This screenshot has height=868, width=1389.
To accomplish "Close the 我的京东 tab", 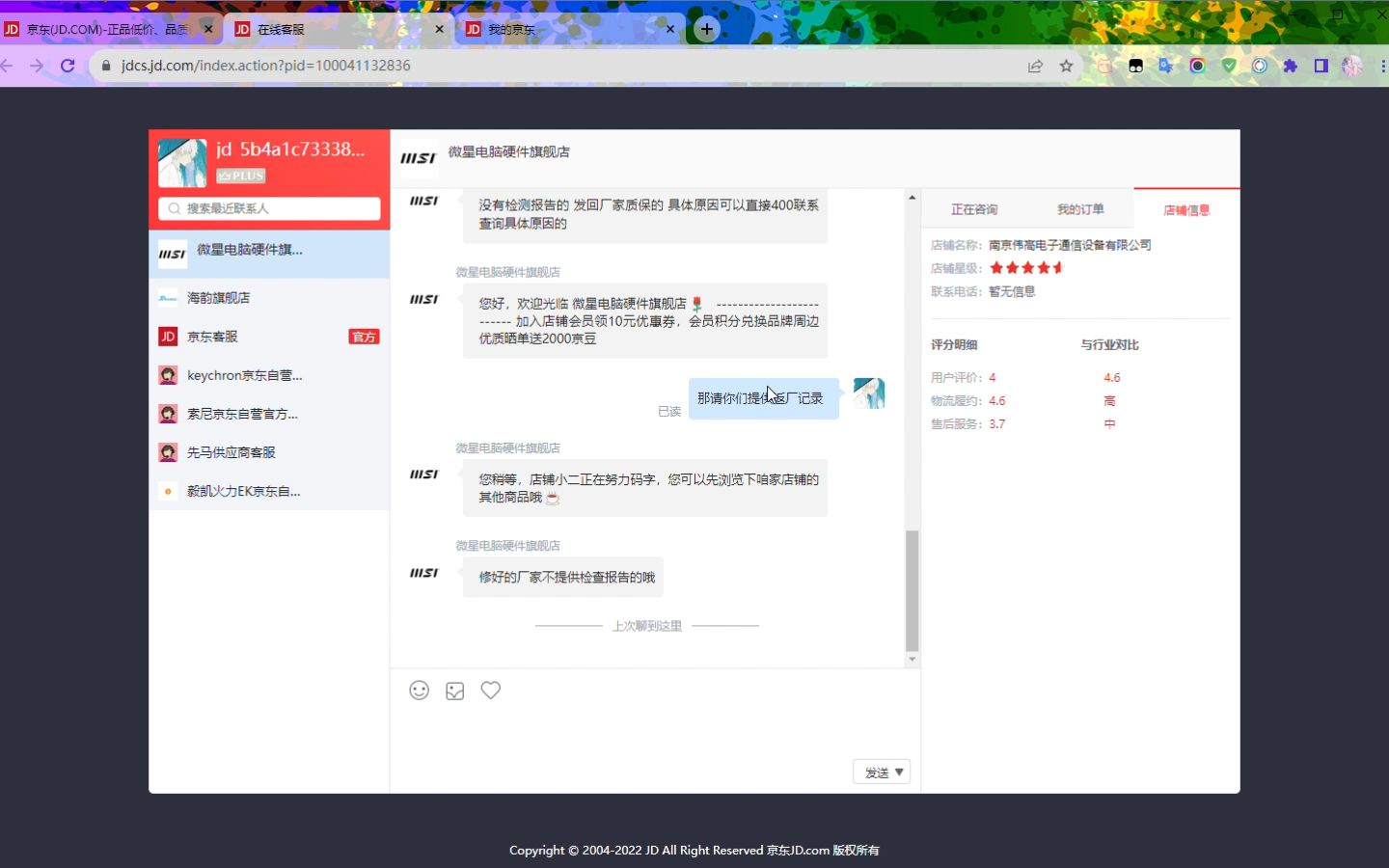I will 670,29.
